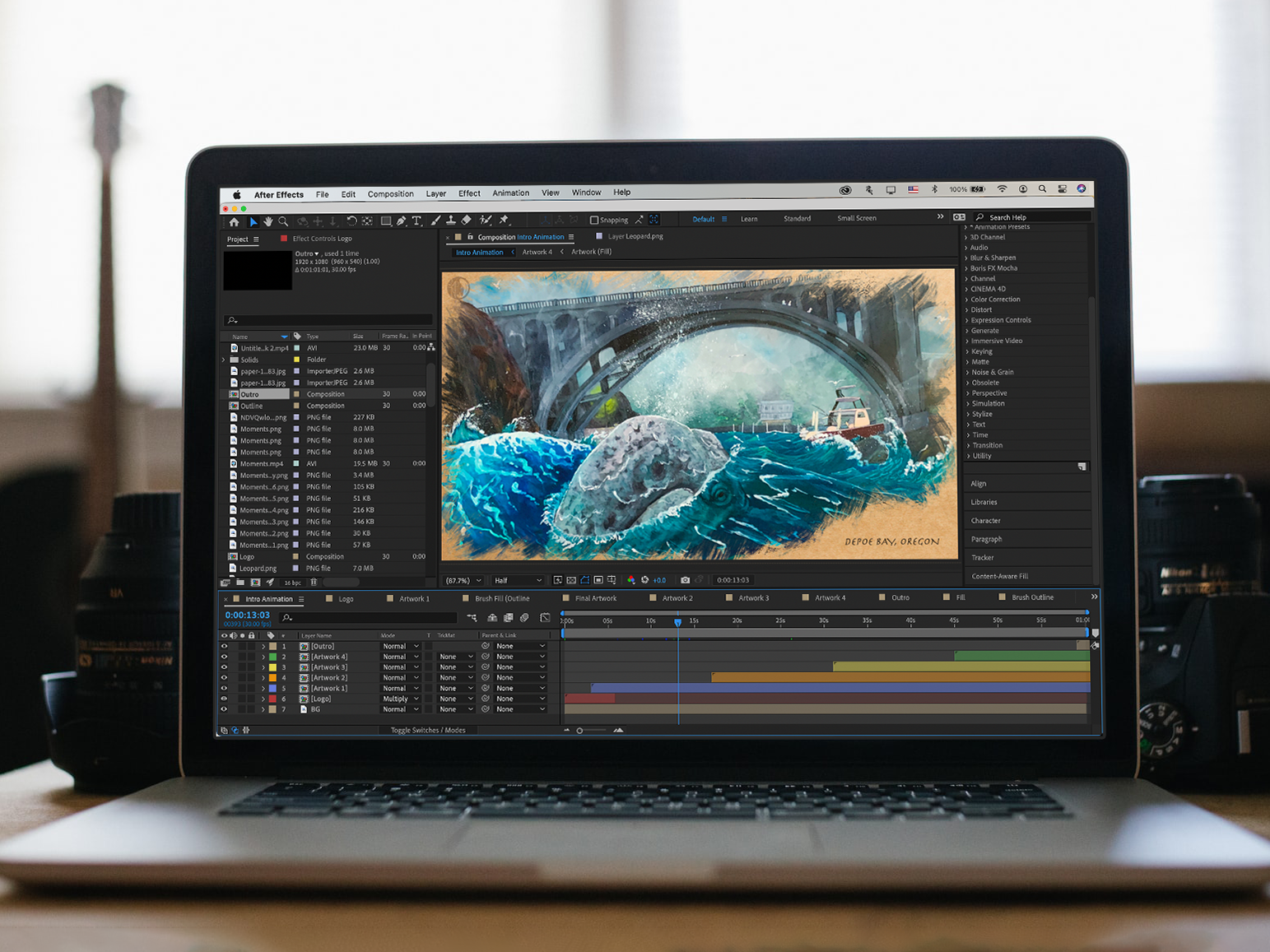
Task: Select the Roto Brush tool
Action: (486, 221)
